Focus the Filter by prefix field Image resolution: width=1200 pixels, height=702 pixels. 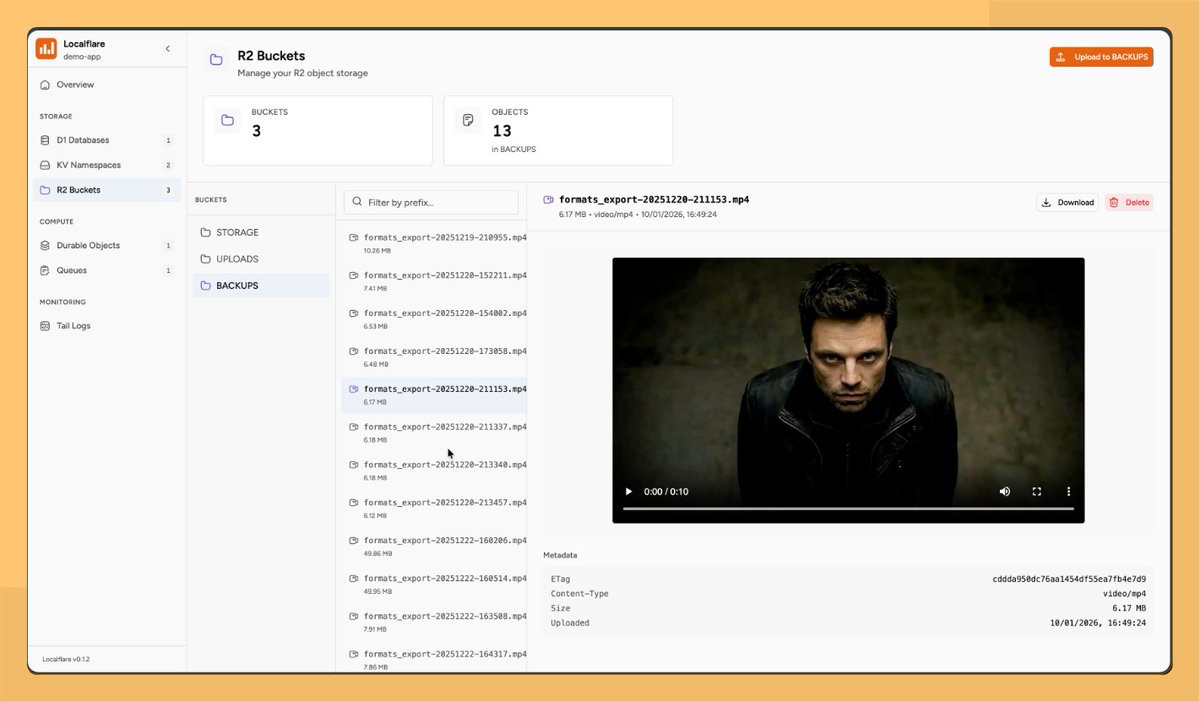click(431, 202)
